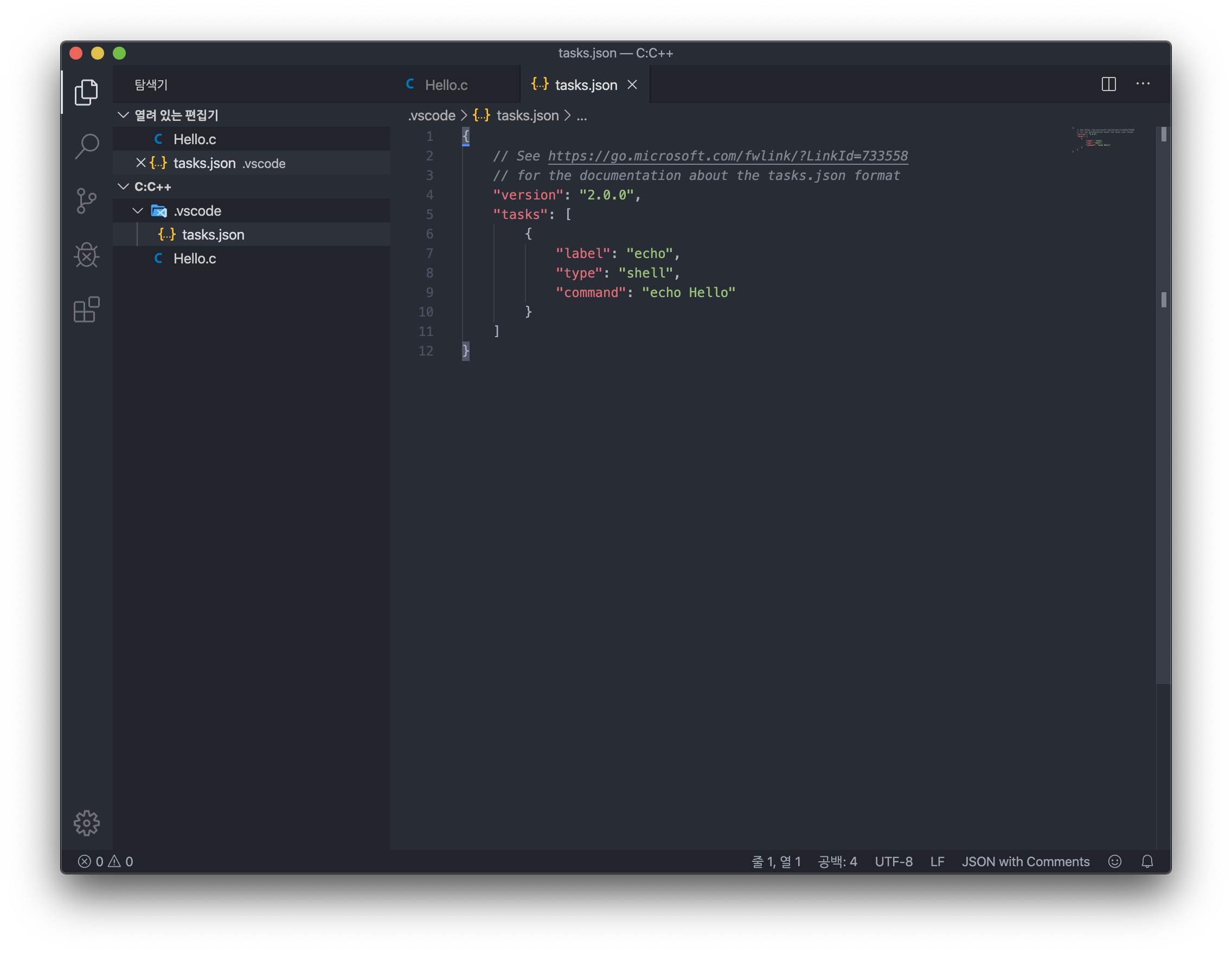Click the feedback smiley icon

[1114, 861]
